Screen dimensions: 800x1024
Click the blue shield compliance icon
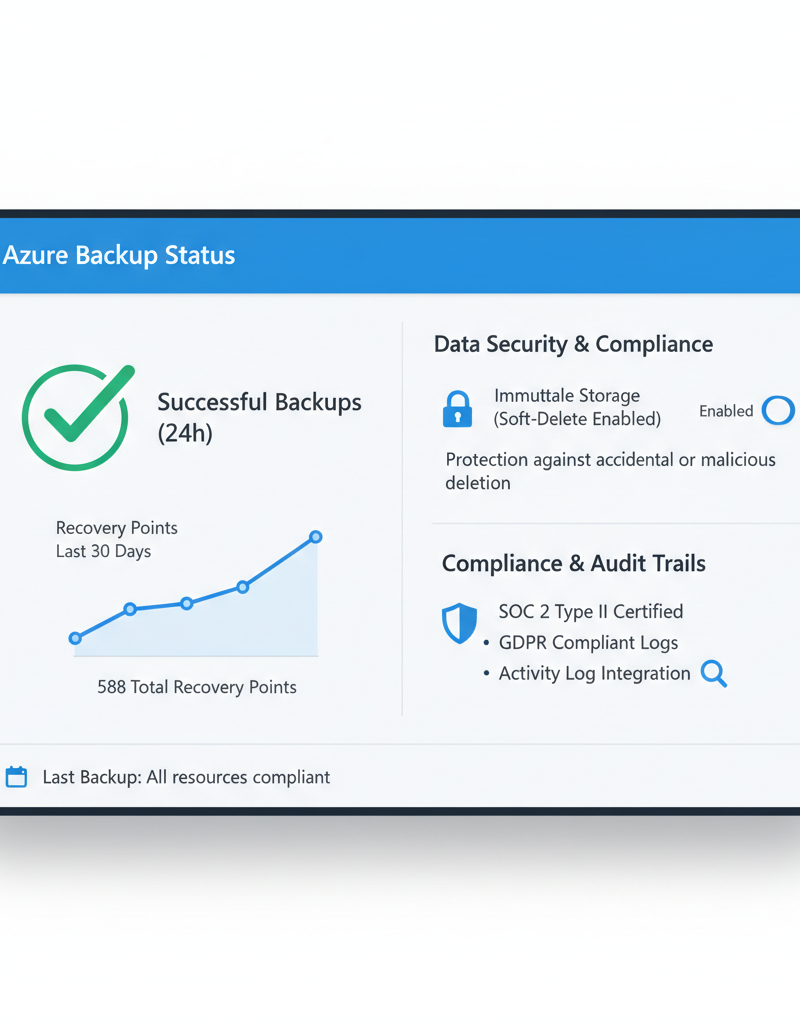[459, 623]
